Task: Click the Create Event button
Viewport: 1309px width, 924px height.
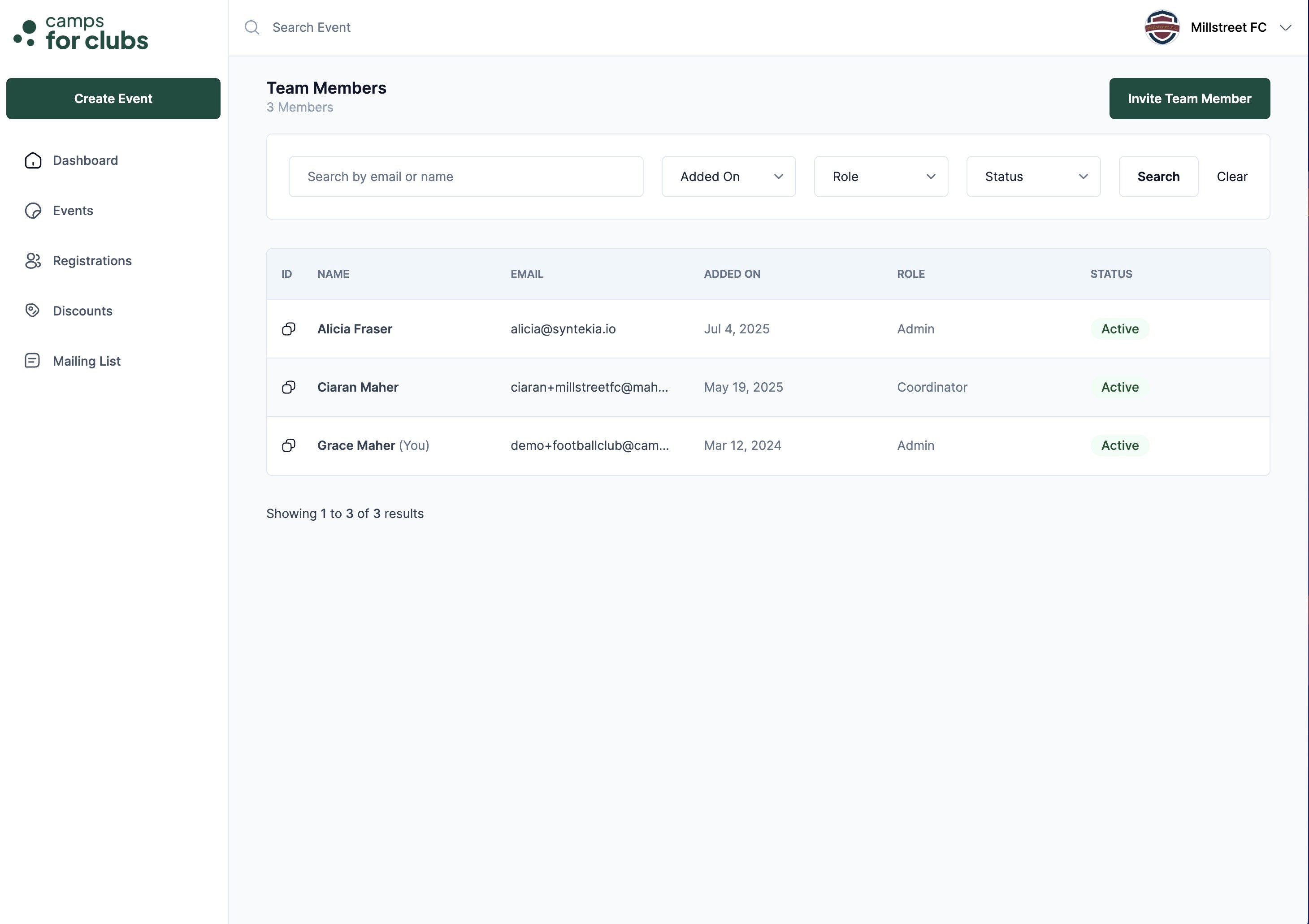Action: (113, 99)
